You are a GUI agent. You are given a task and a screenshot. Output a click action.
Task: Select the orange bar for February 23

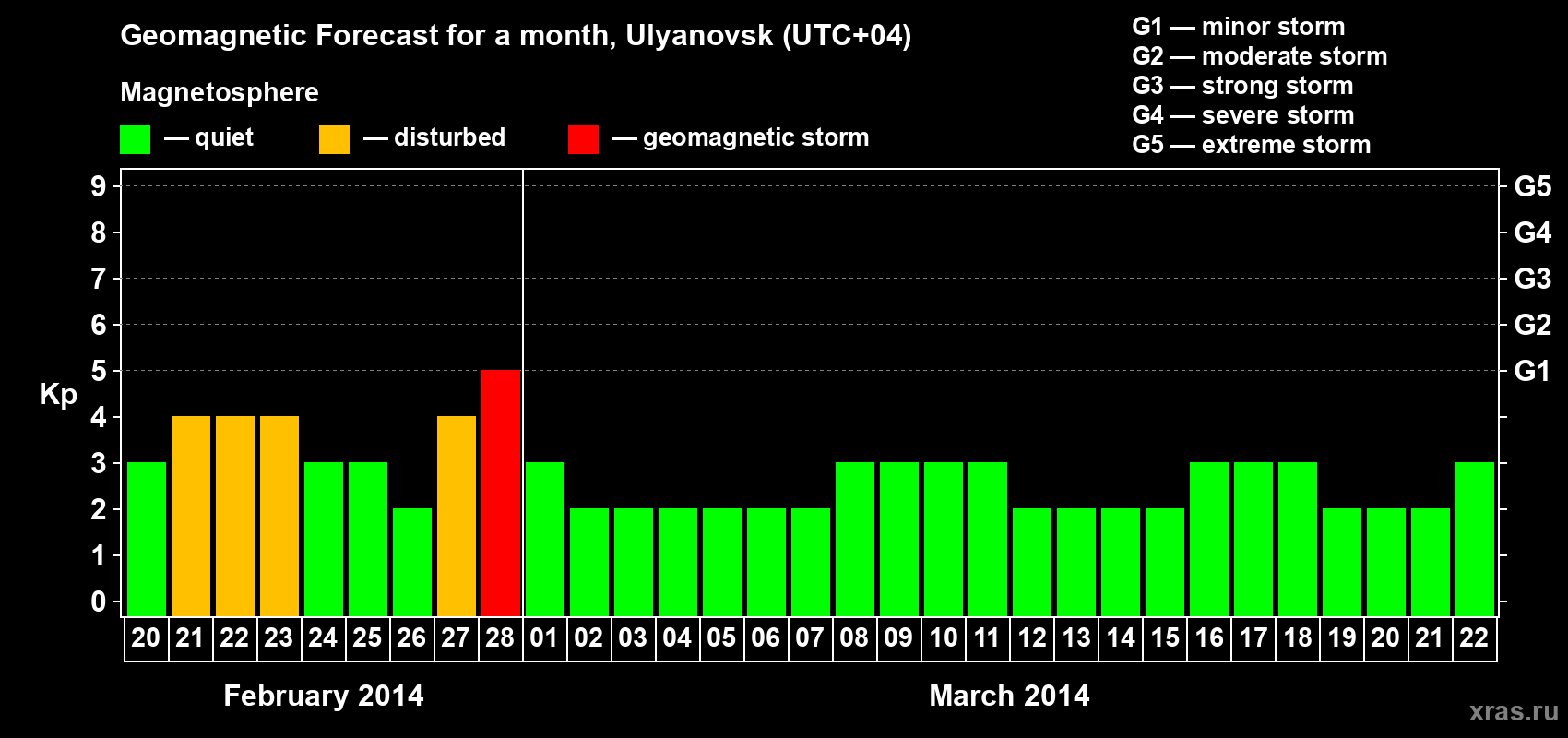coord(279,516)
